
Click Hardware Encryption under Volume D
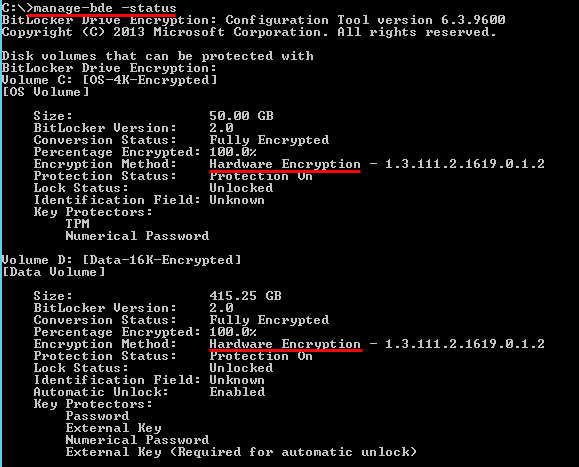click(x=285, y=344)
